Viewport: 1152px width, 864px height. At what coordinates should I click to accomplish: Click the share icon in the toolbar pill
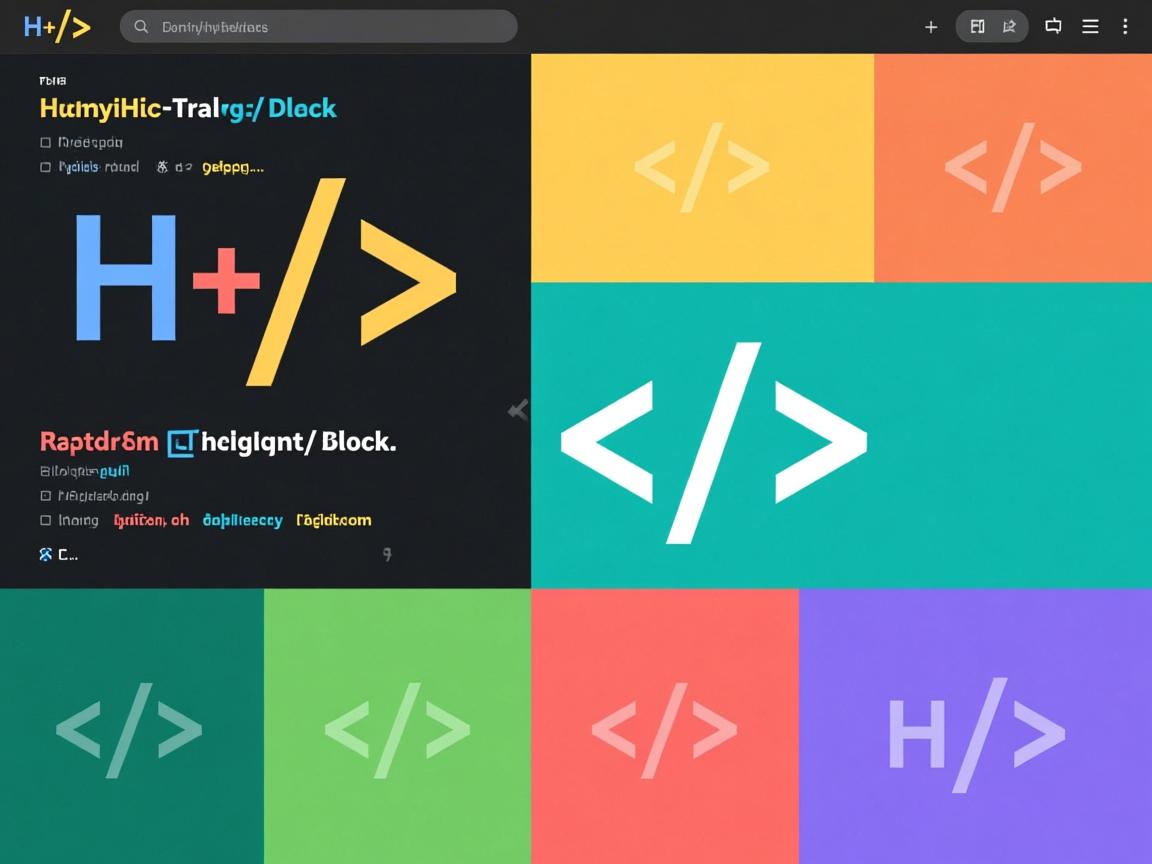point(1009,27)
